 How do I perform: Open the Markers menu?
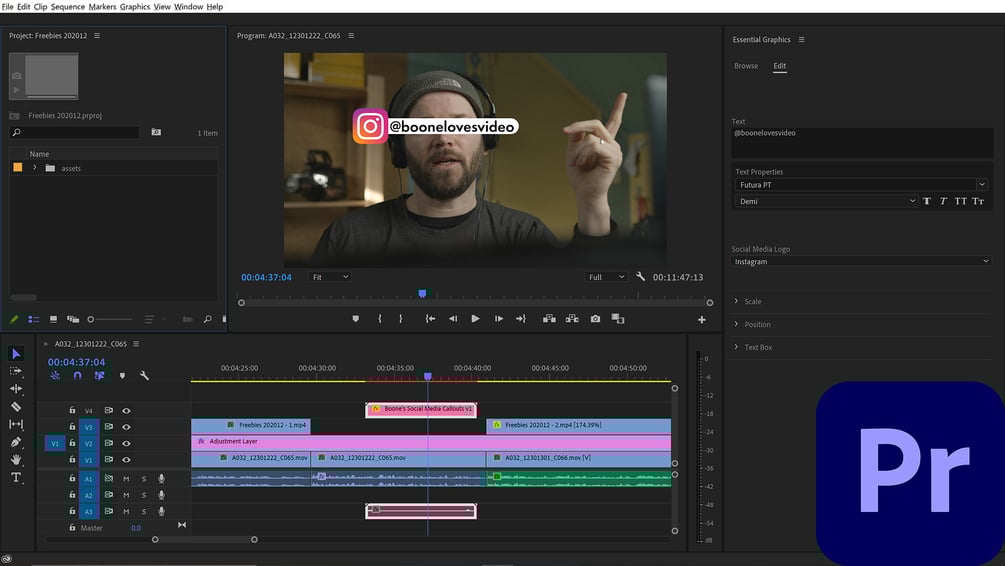coord(103,6)
